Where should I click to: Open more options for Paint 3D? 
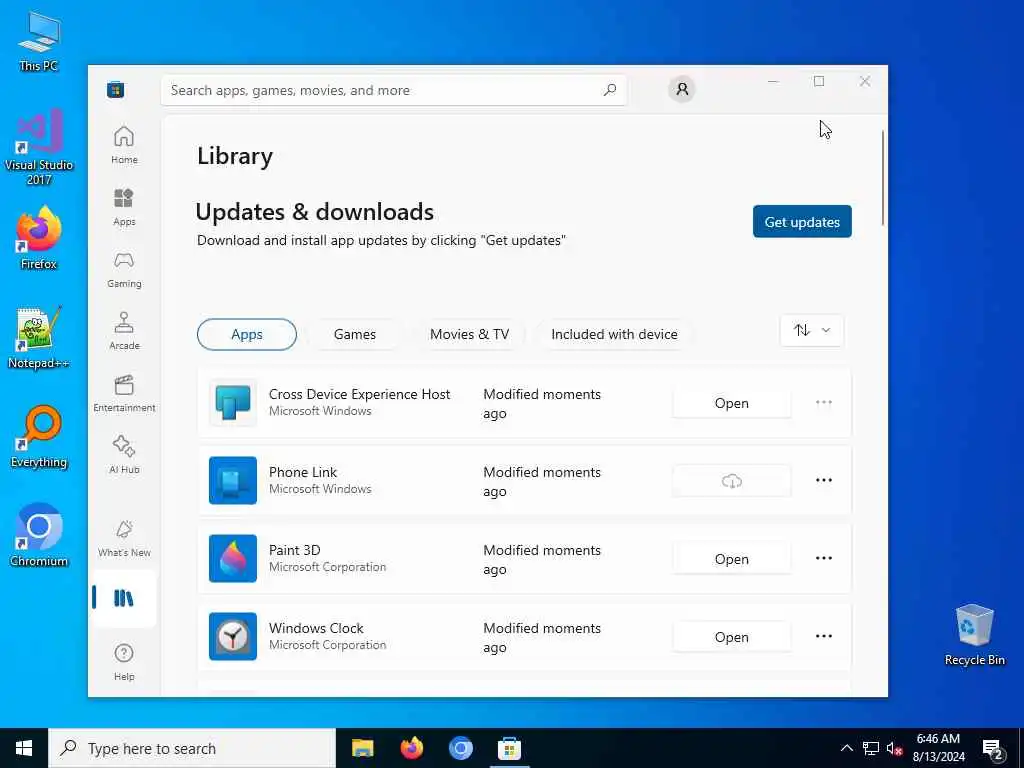[x=824, y=558]
